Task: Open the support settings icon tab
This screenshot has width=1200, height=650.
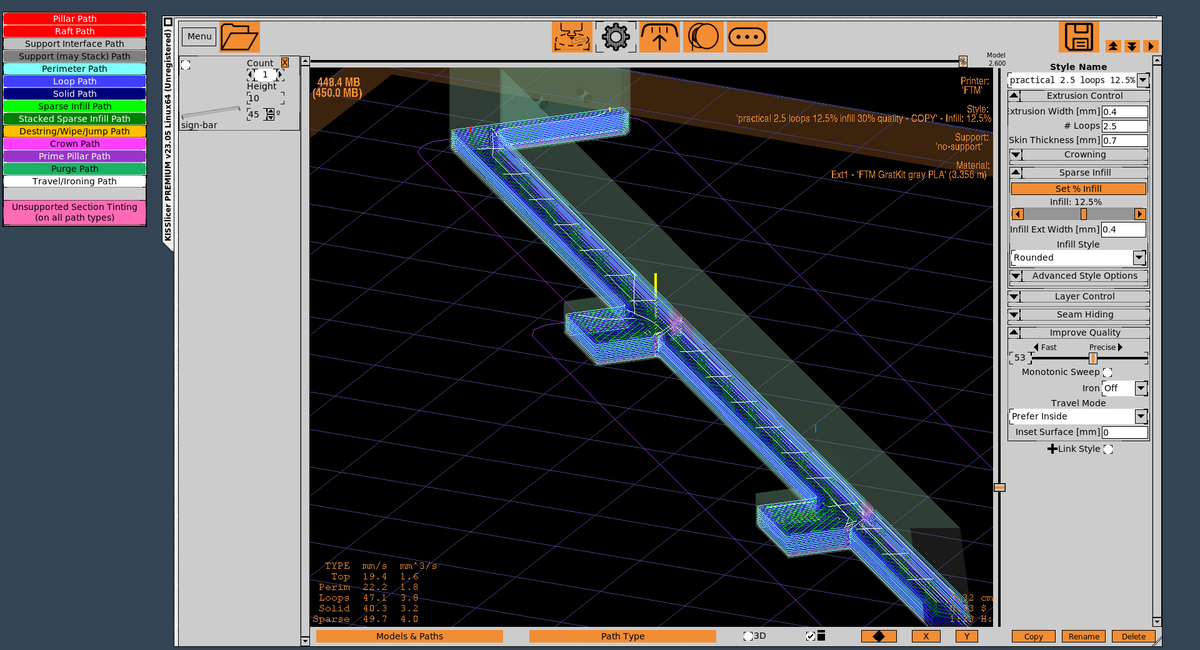Action: 659,37
